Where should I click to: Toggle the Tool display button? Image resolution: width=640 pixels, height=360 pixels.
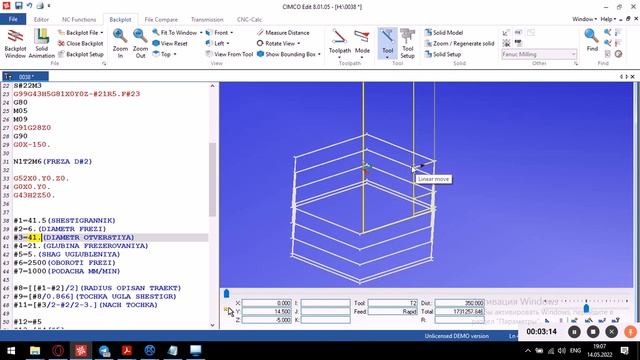point(387,43)
